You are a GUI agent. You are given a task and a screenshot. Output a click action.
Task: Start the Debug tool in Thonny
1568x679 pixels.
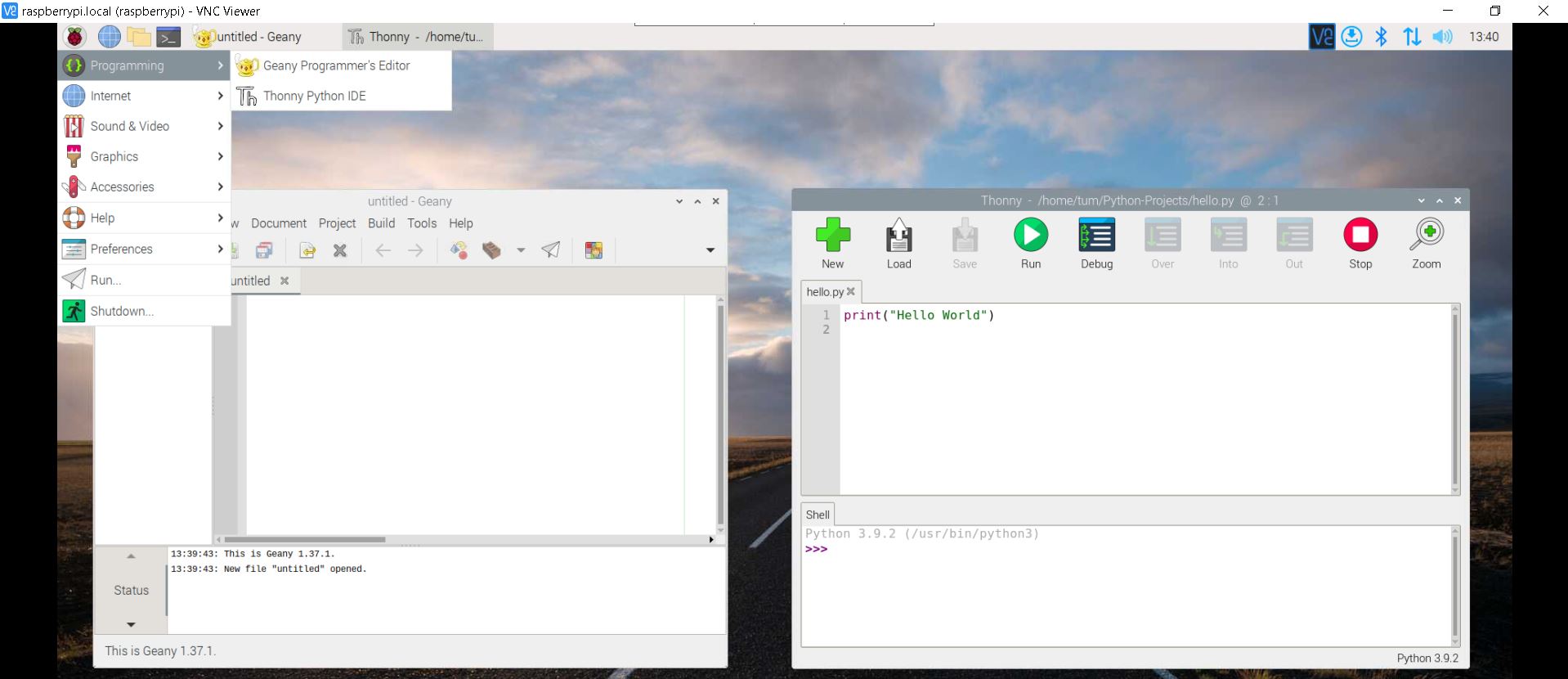[1096, 236]
